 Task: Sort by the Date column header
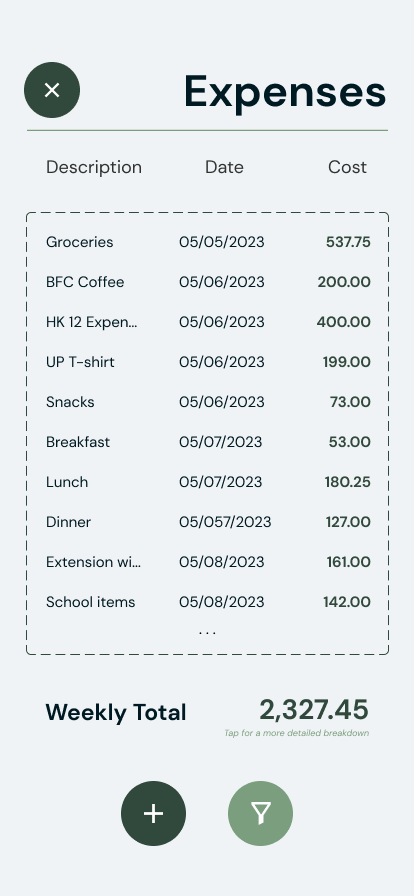tap(224, 167)
